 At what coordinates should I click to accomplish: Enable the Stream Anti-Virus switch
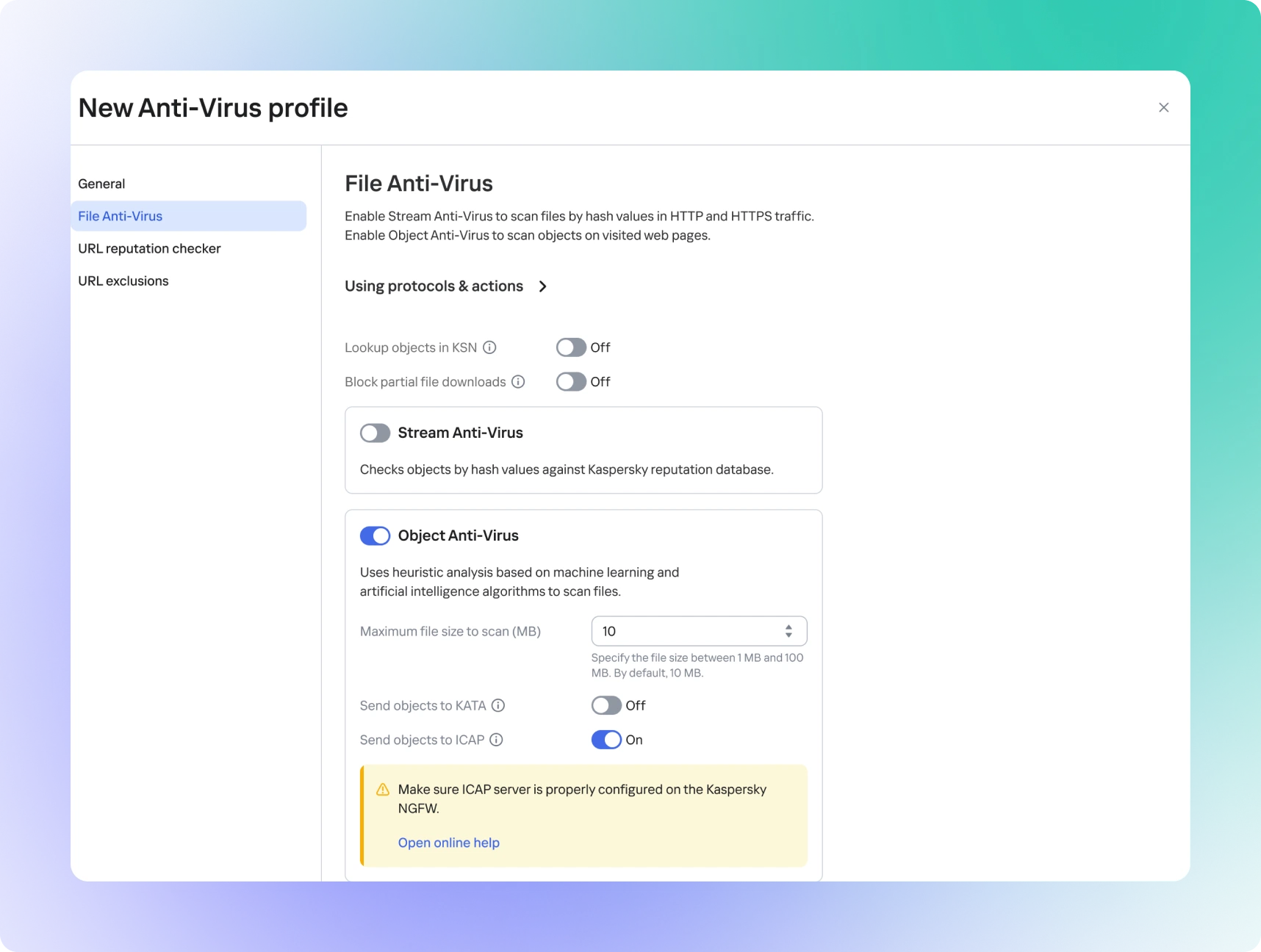(375, 433)
